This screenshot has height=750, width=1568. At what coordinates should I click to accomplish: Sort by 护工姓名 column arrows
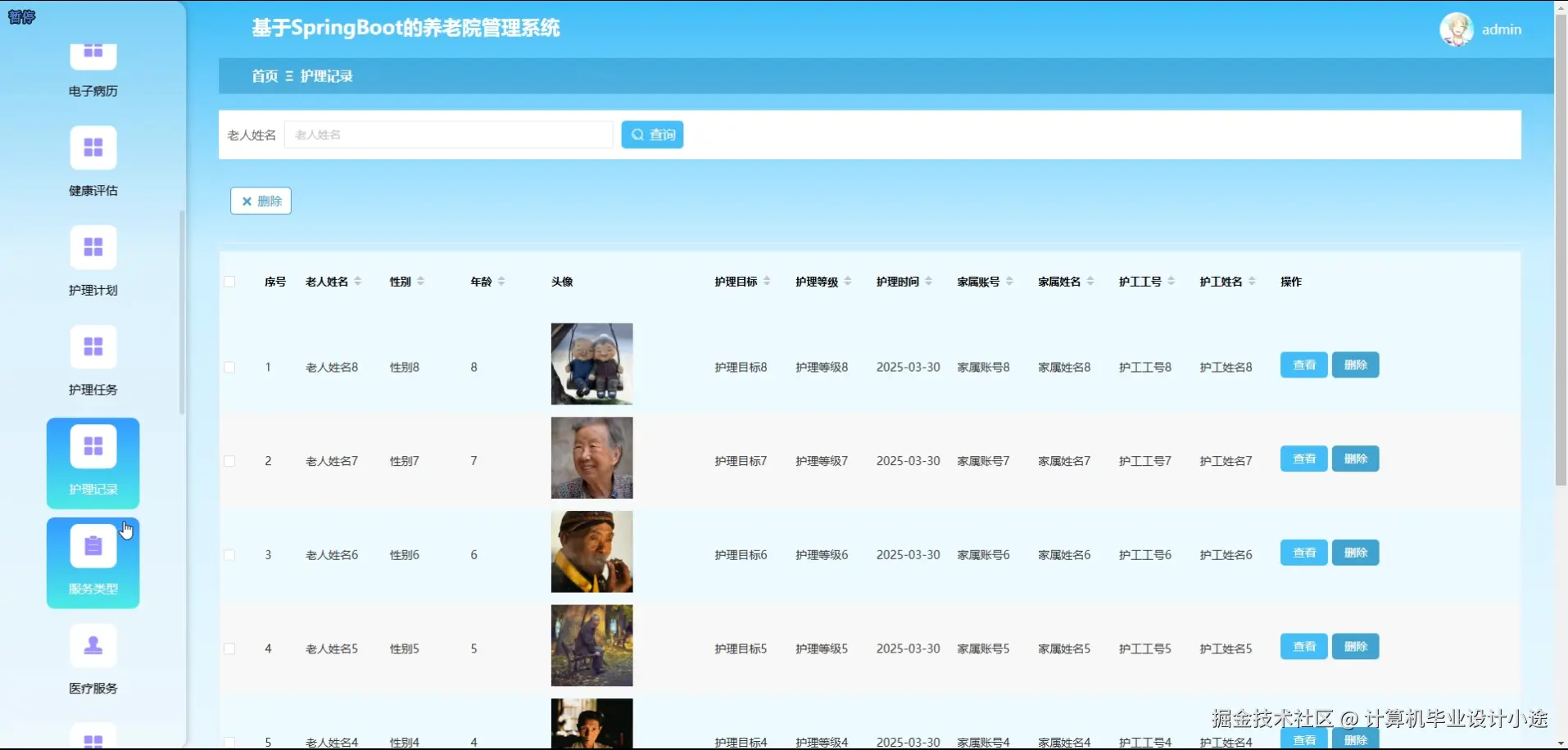pos(1253,282)
